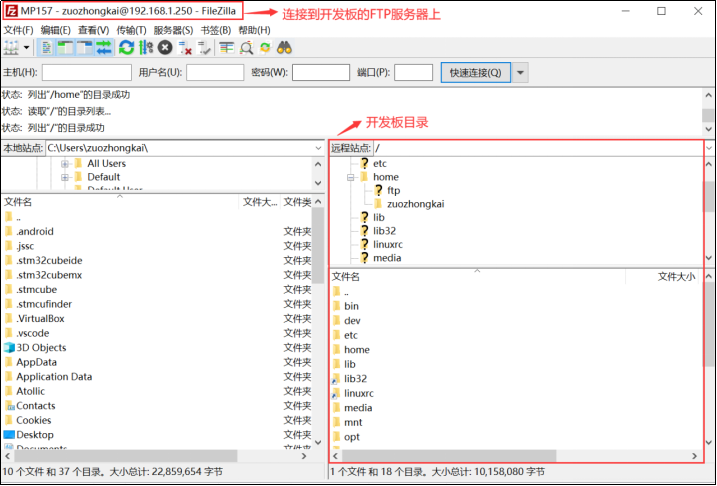Open the 书签(B) menu
The height and width of the screenshot is (486, 717).
216,30
